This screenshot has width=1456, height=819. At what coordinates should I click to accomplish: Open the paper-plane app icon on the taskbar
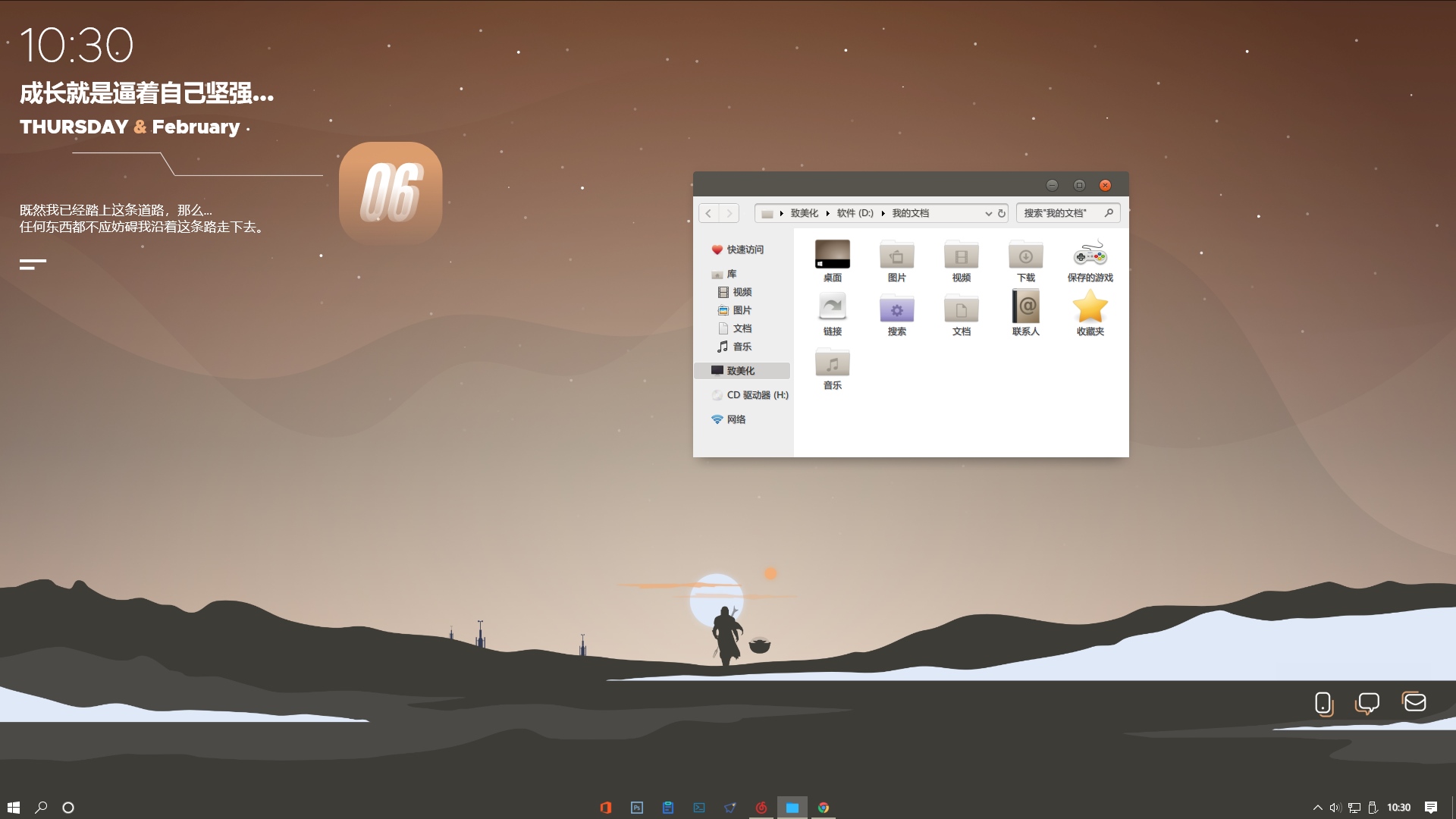tap(730, 808)
